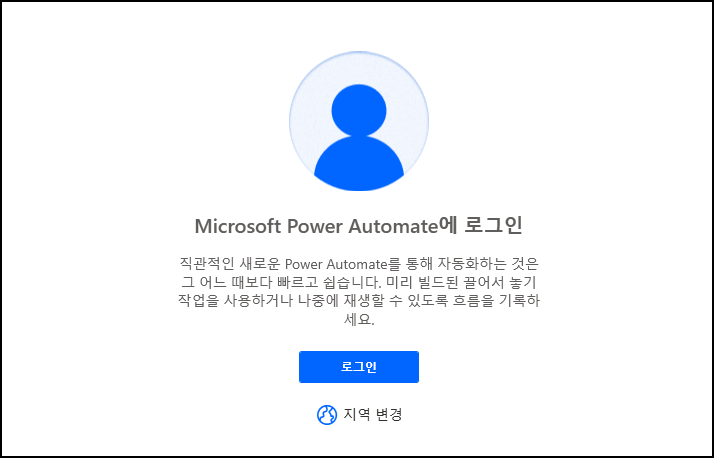Click the head of the avatar silhouette
Viewport: 714px width, 458px height.
359,110
